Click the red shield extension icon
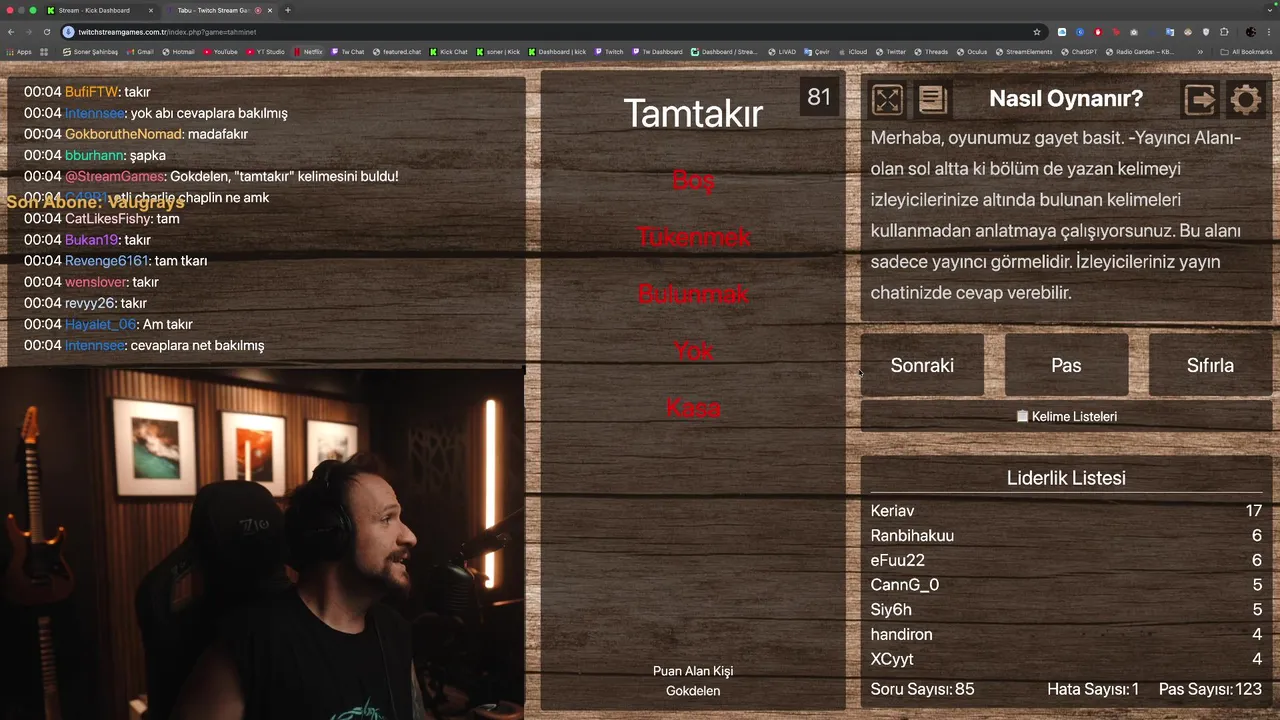 point(1098,32)
